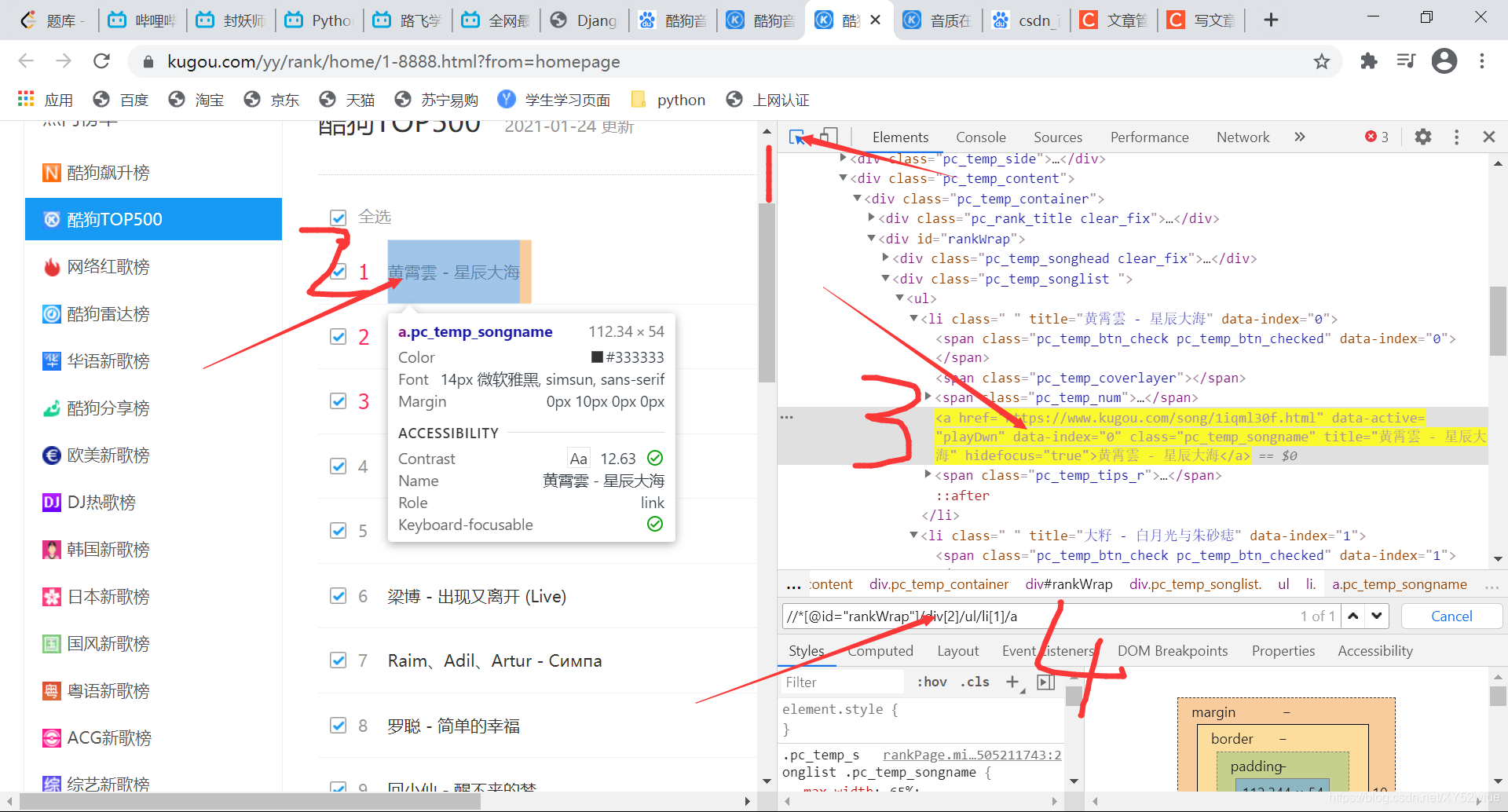
Task: Bookmark this page with star icon
Action: (x=1322, y=61)
